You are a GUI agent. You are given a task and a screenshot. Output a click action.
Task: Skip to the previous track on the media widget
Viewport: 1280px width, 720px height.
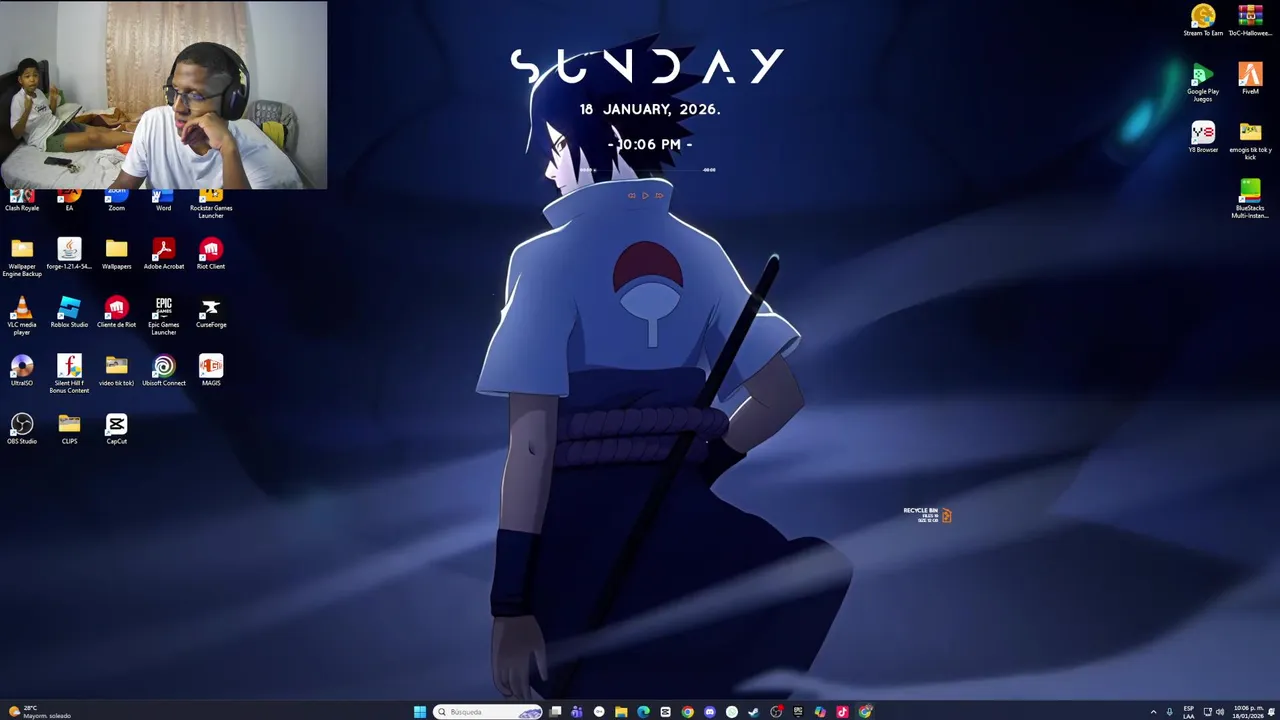tap(631, 196)
